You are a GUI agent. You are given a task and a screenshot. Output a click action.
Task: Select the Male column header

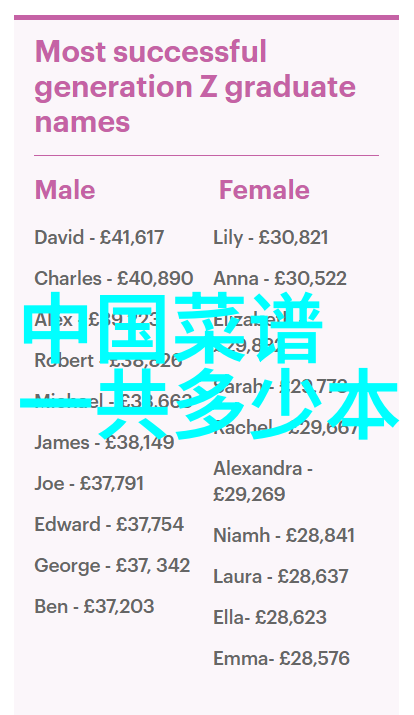click(x=65, y=190)
